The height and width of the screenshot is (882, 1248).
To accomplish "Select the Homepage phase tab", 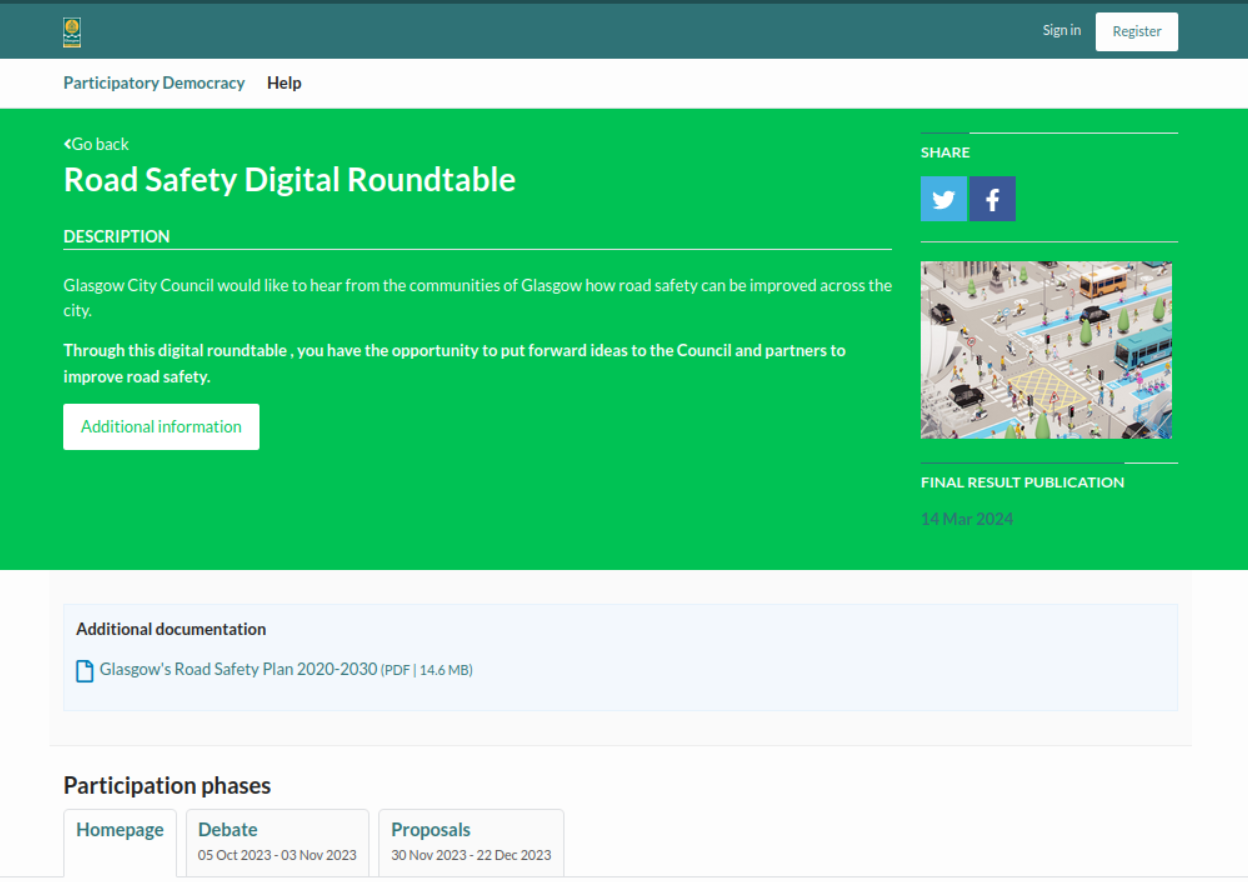I will tap(120, 830).
